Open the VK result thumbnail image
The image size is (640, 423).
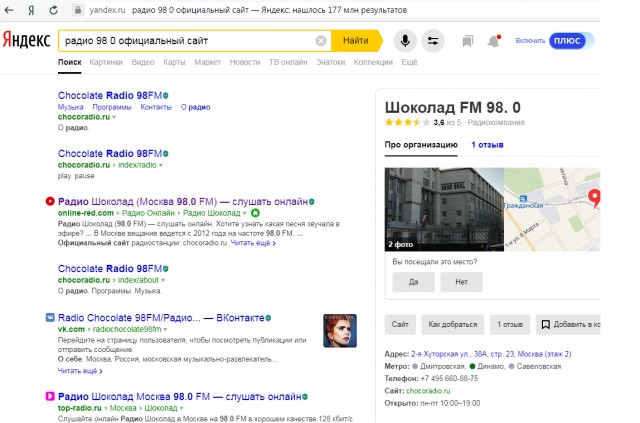click(x=340, y=331)
